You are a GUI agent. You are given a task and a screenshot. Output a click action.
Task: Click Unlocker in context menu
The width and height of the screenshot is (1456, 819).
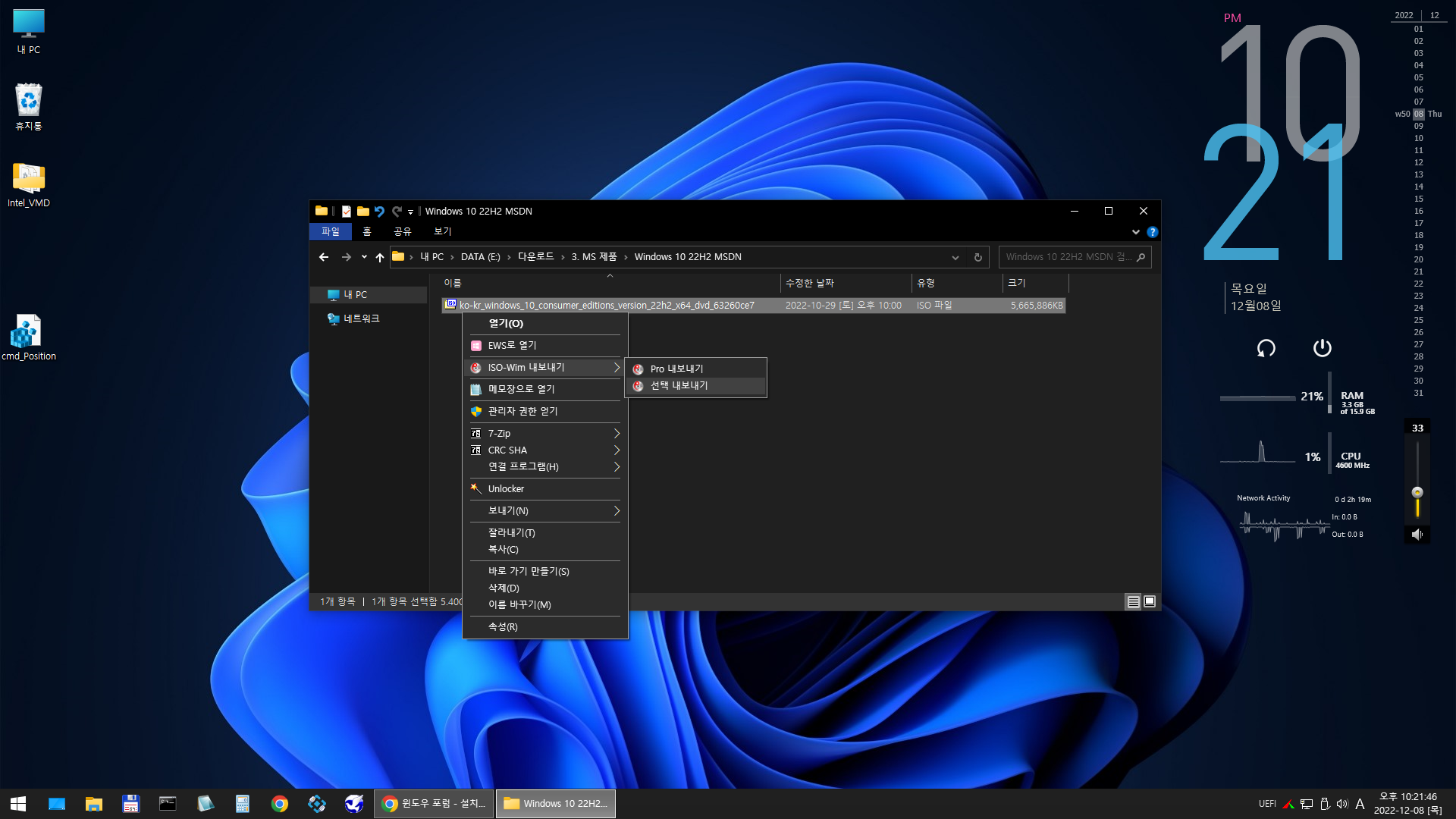pyautogui.click(x=544, y=489)
